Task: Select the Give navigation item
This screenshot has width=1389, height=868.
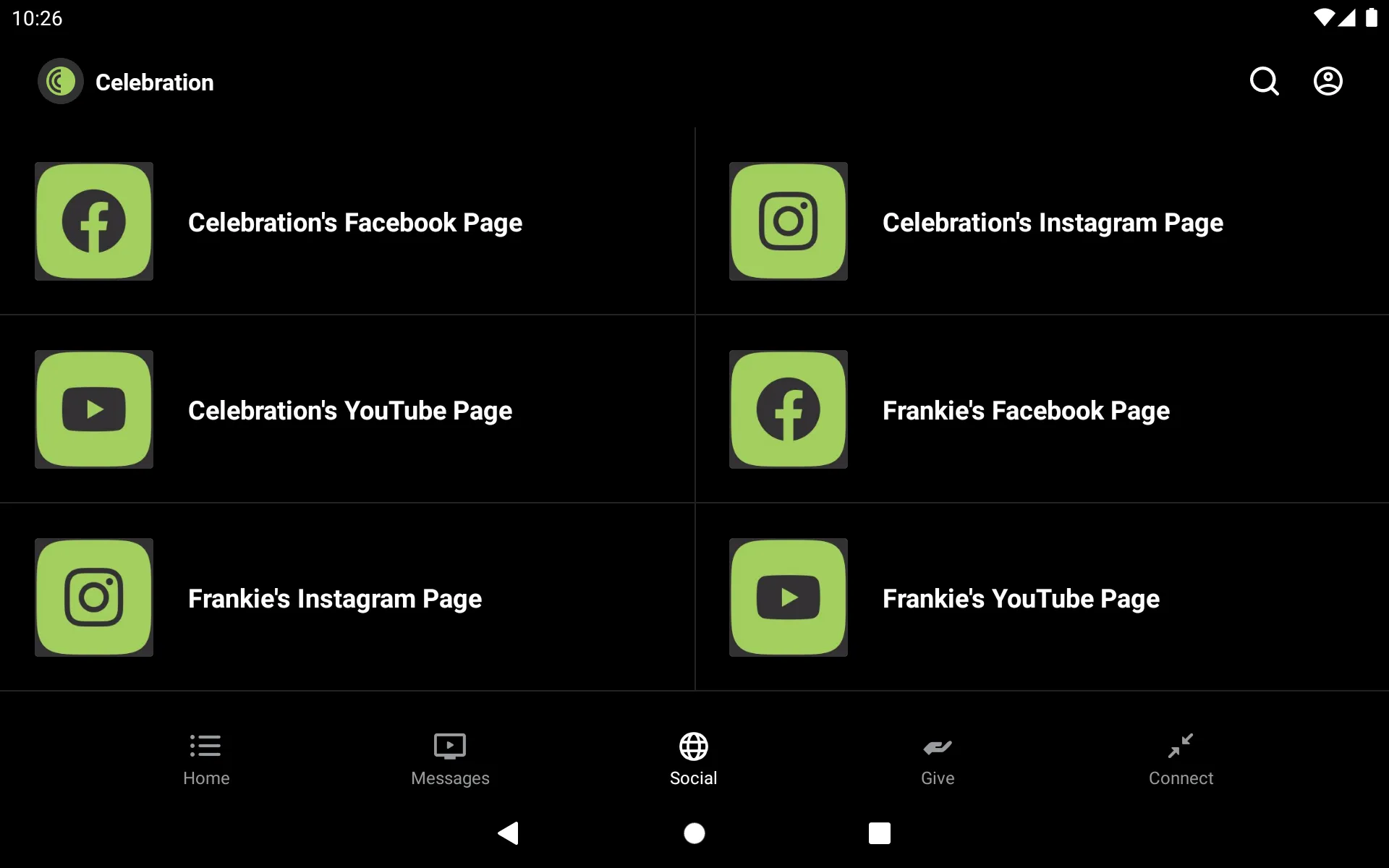Action: click(937, 758)
